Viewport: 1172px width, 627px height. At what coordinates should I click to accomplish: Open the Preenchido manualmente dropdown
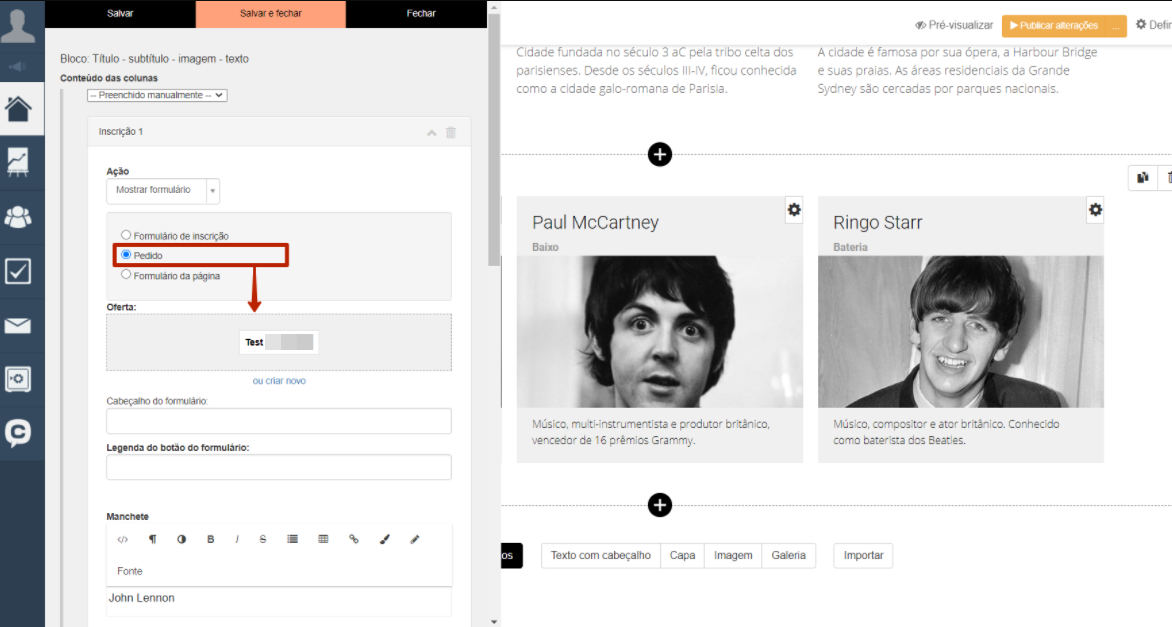pyautogui.click(x=157, y=95)
